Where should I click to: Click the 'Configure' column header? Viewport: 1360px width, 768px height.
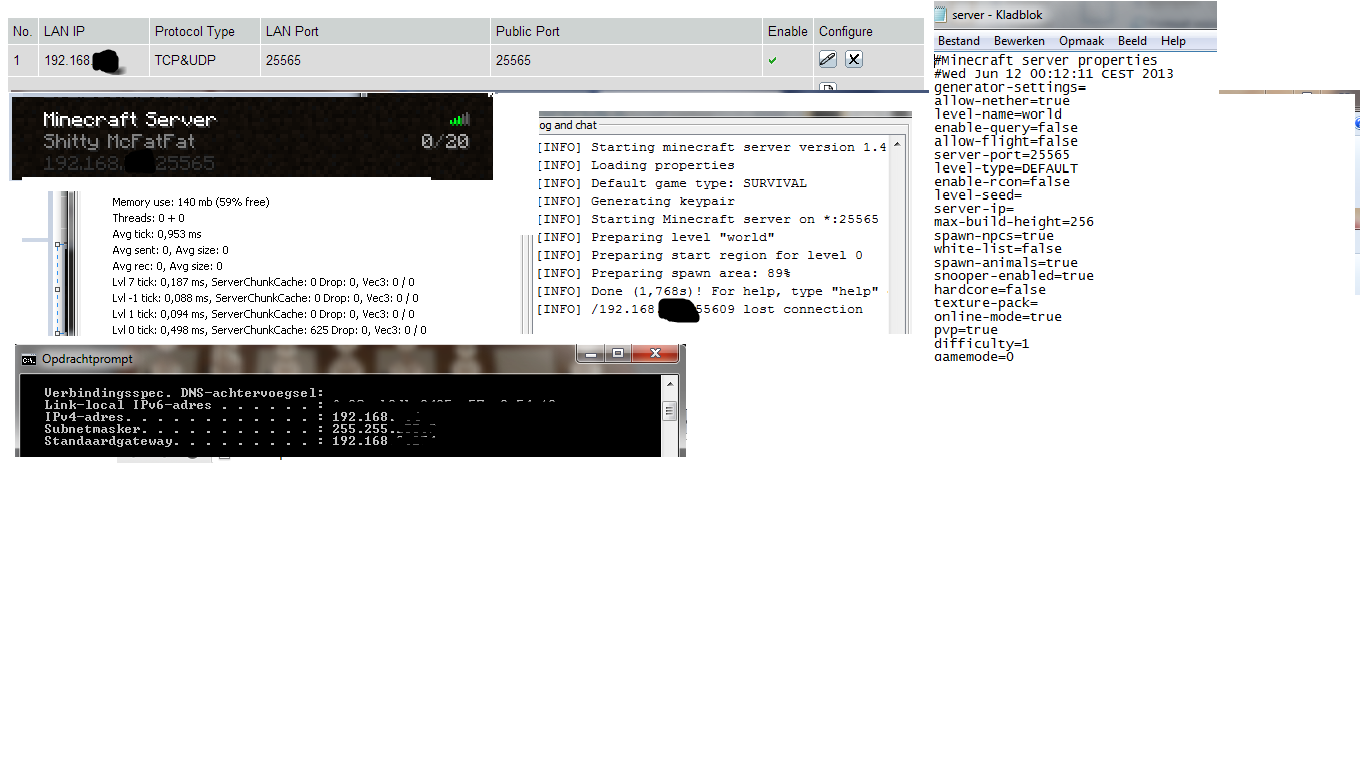coord(846,31)
